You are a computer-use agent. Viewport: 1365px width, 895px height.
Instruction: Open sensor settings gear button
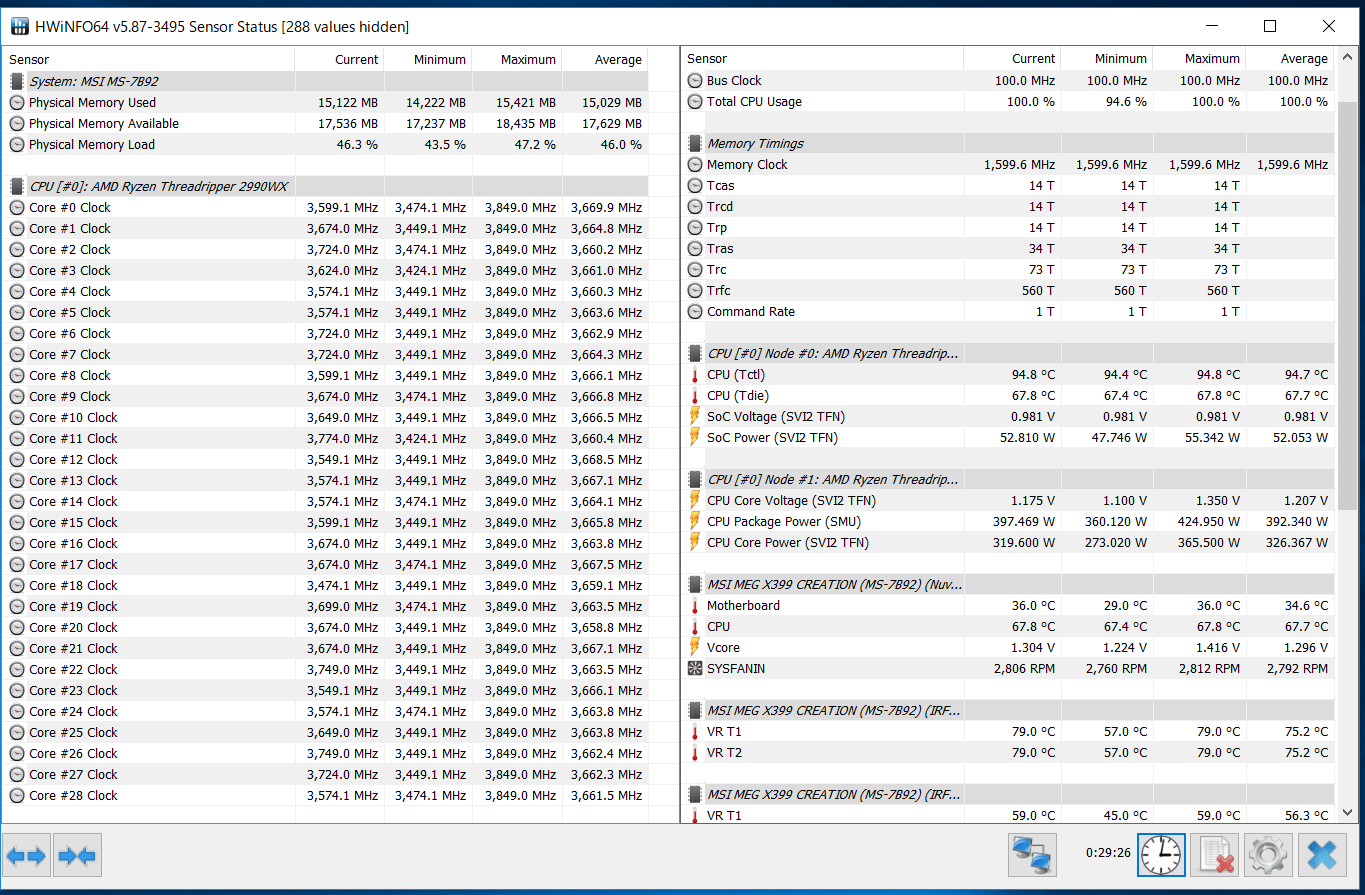[x=1267, y=856]
